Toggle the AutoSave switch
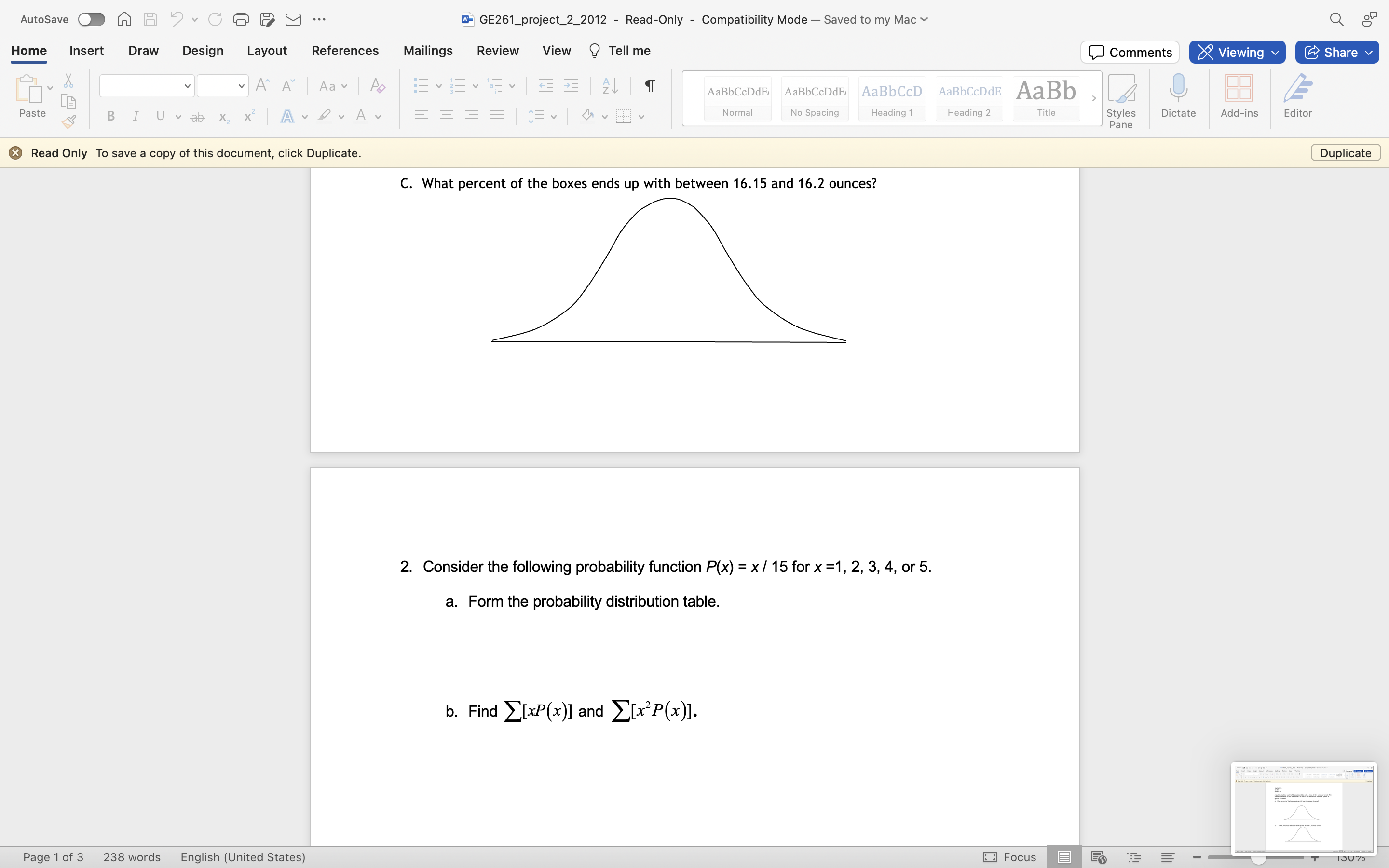The height and width of the screenshot is (868, 1389). point(91,19)
